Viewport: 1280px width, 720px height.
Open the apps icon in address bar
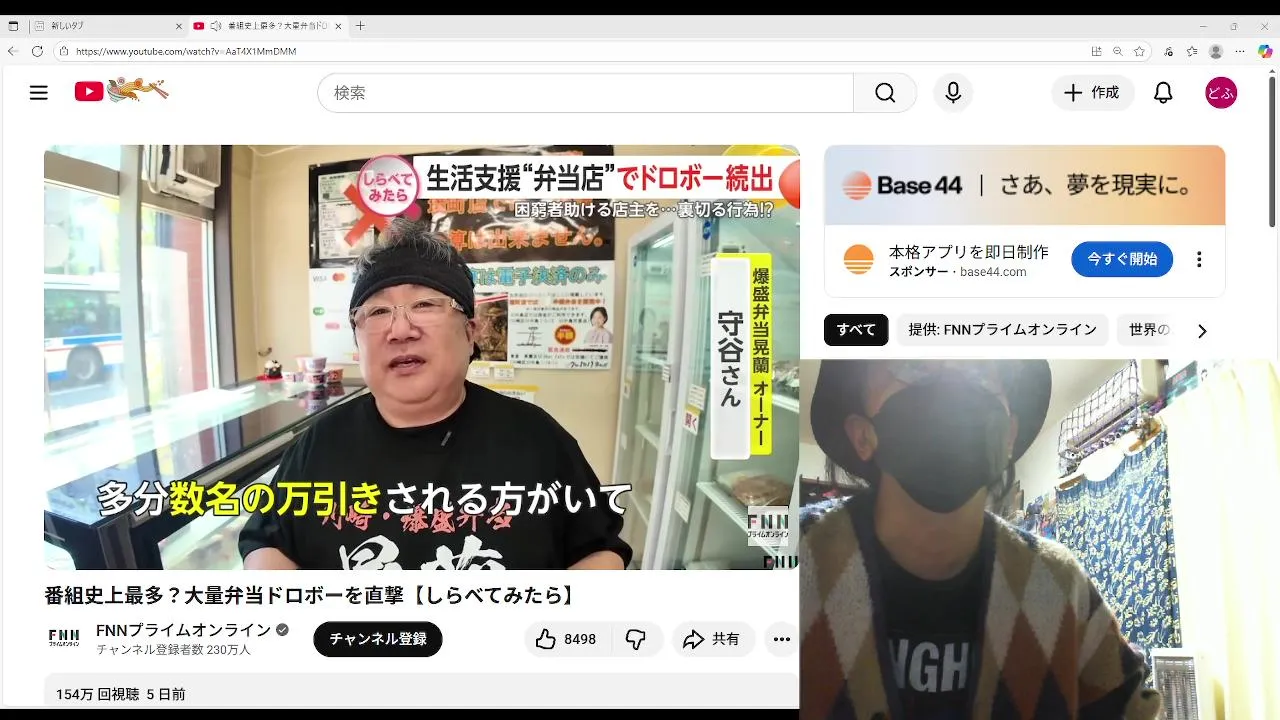pos(1097,51)
